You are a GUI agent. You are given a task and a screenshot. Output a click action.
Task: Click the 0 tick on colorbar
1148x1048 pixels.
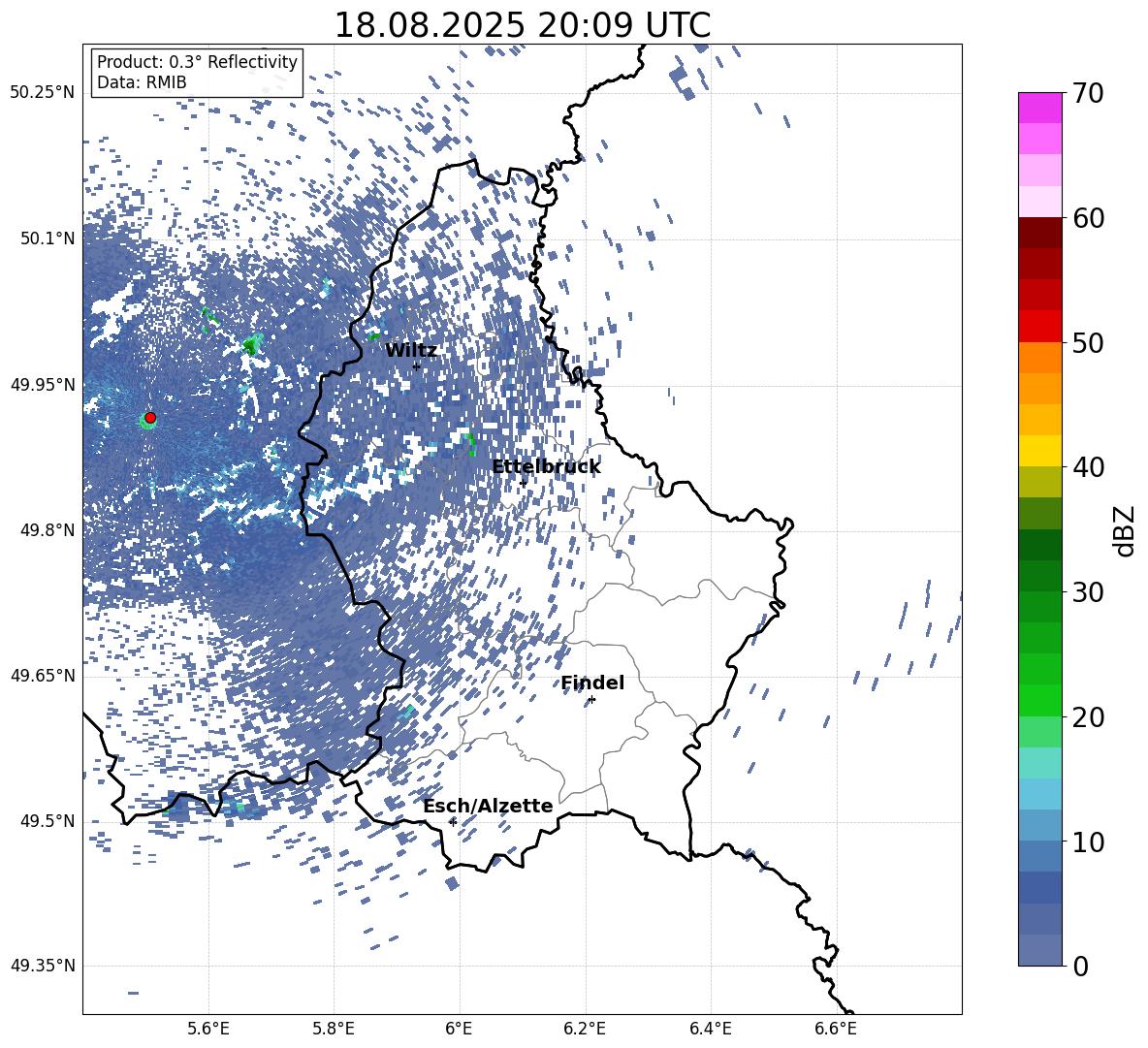click(1080, 966)
